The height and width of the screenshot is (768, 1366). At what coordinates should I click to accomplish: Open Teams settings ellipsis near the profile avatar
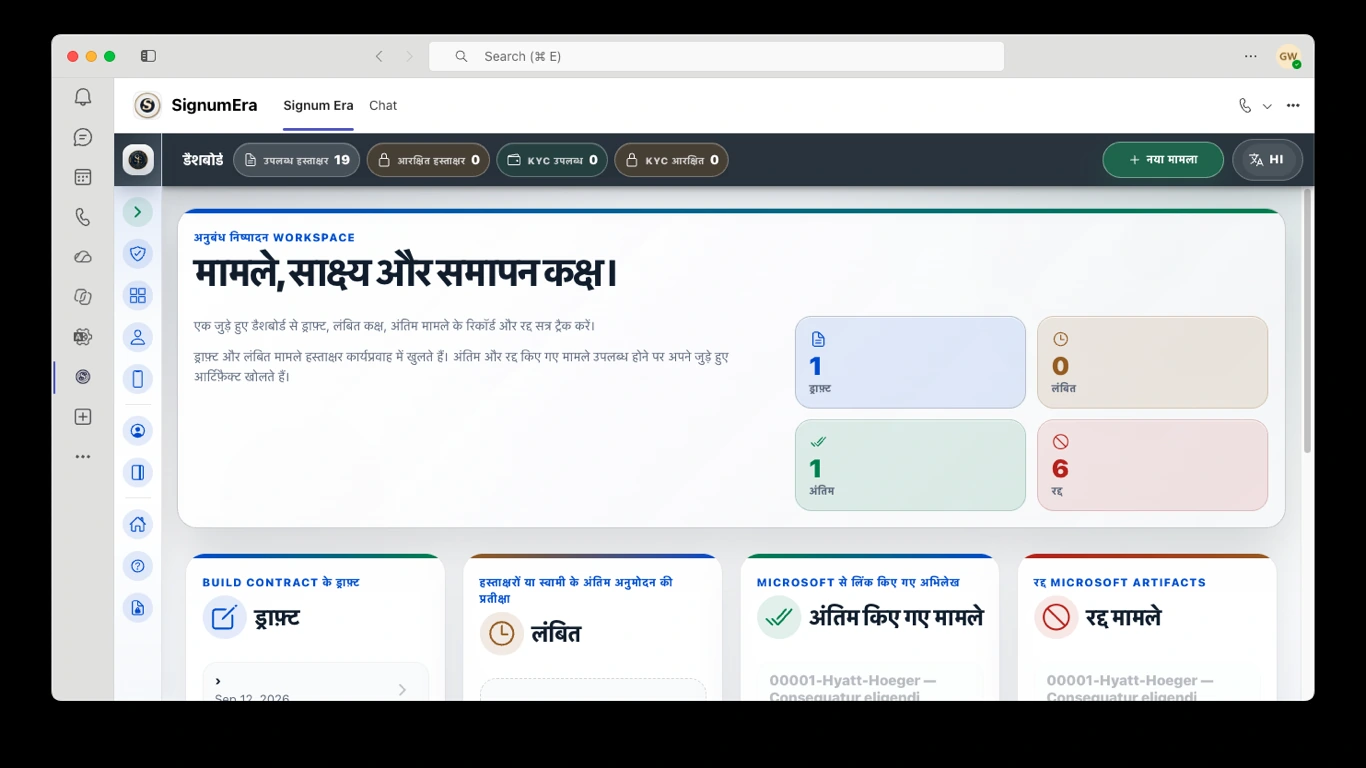1250,56
